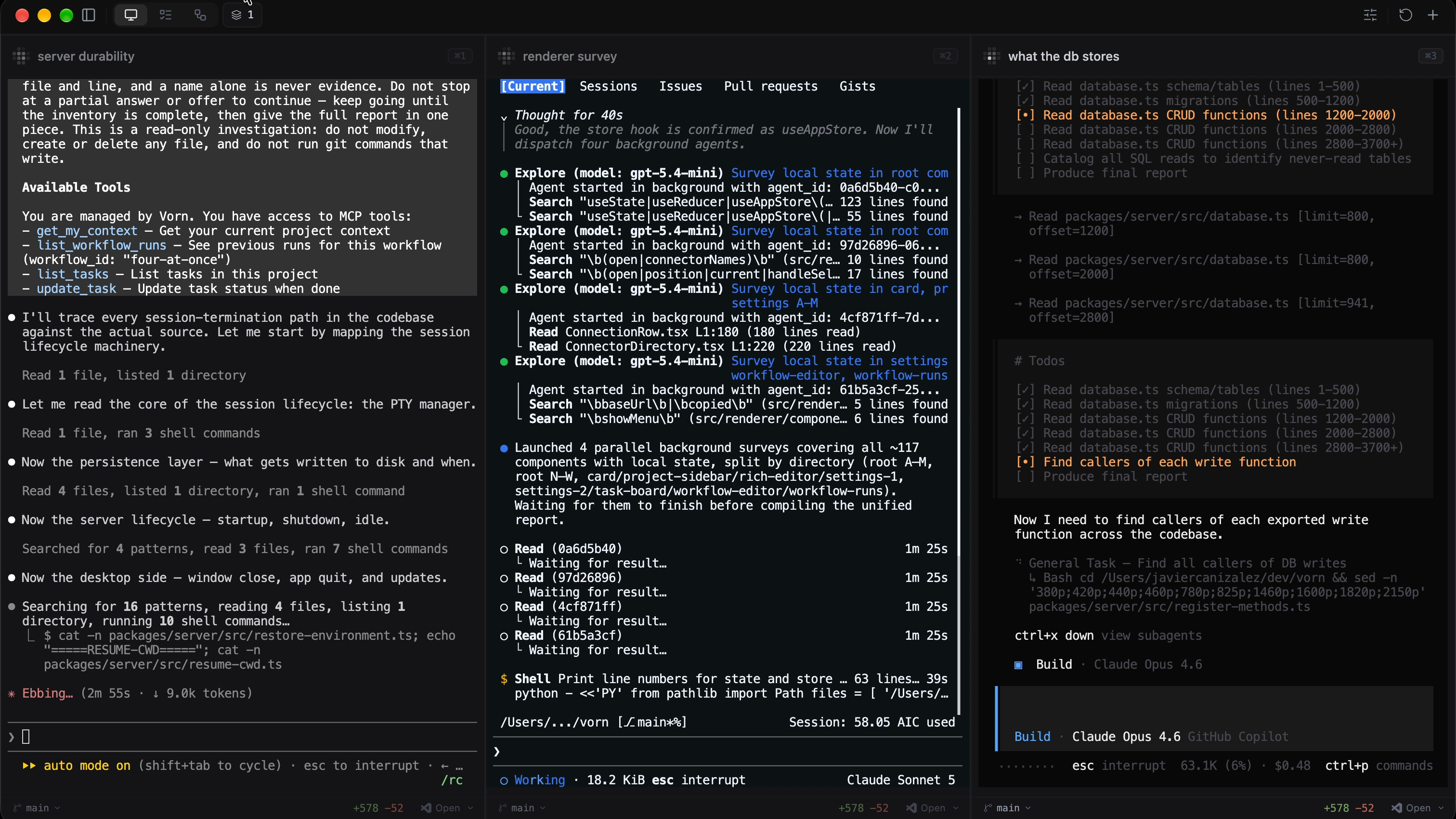Screen dimensions: 1456x819
Task: Add a new pane with the plus icon
Action: click(1433, 15)
